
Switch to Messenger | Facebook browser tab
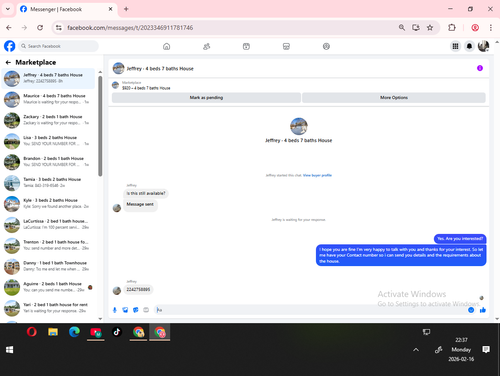click(66, 9)
